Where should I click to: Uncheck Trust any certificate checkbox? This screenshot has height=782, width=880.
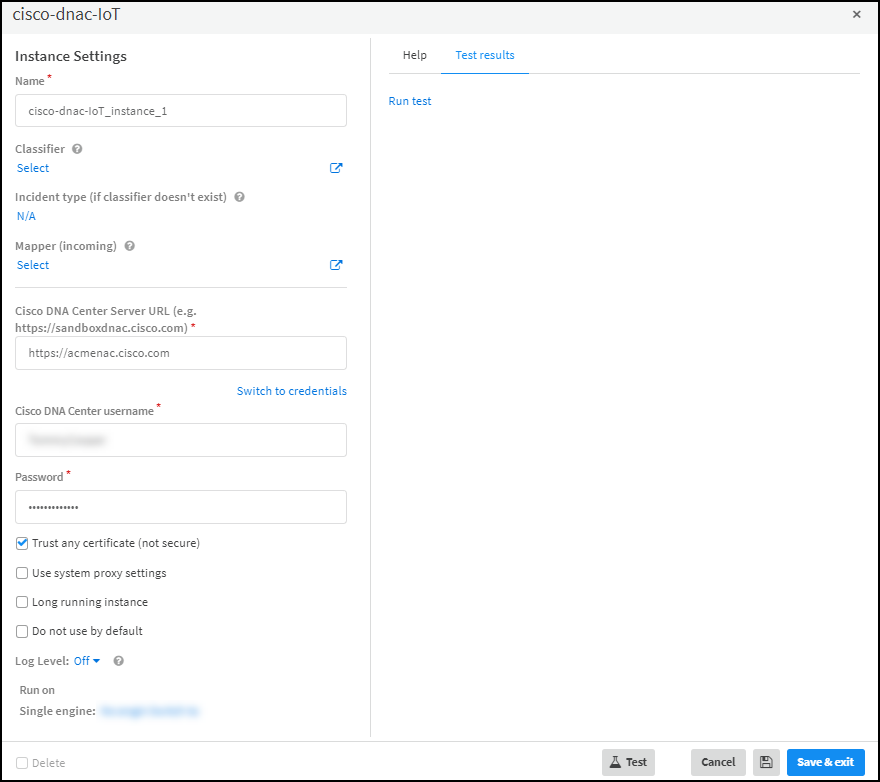[22, 543]
